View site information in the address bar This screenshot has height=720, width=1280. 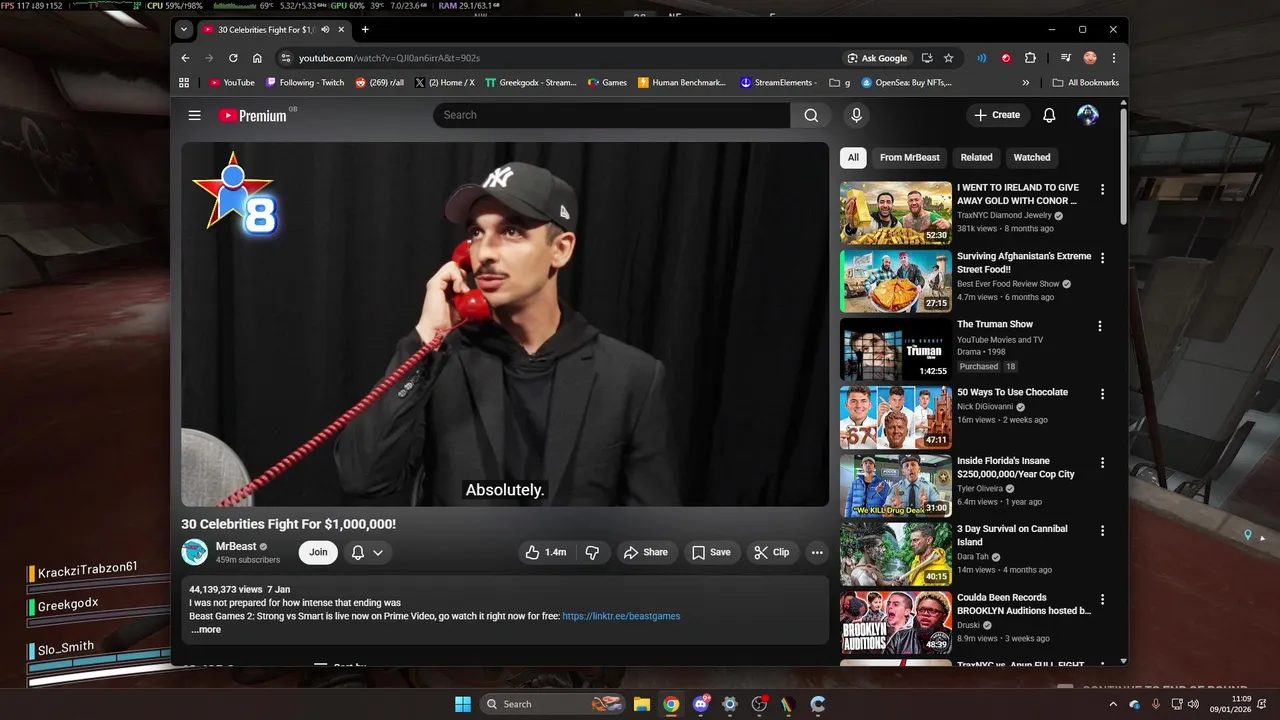286,58
